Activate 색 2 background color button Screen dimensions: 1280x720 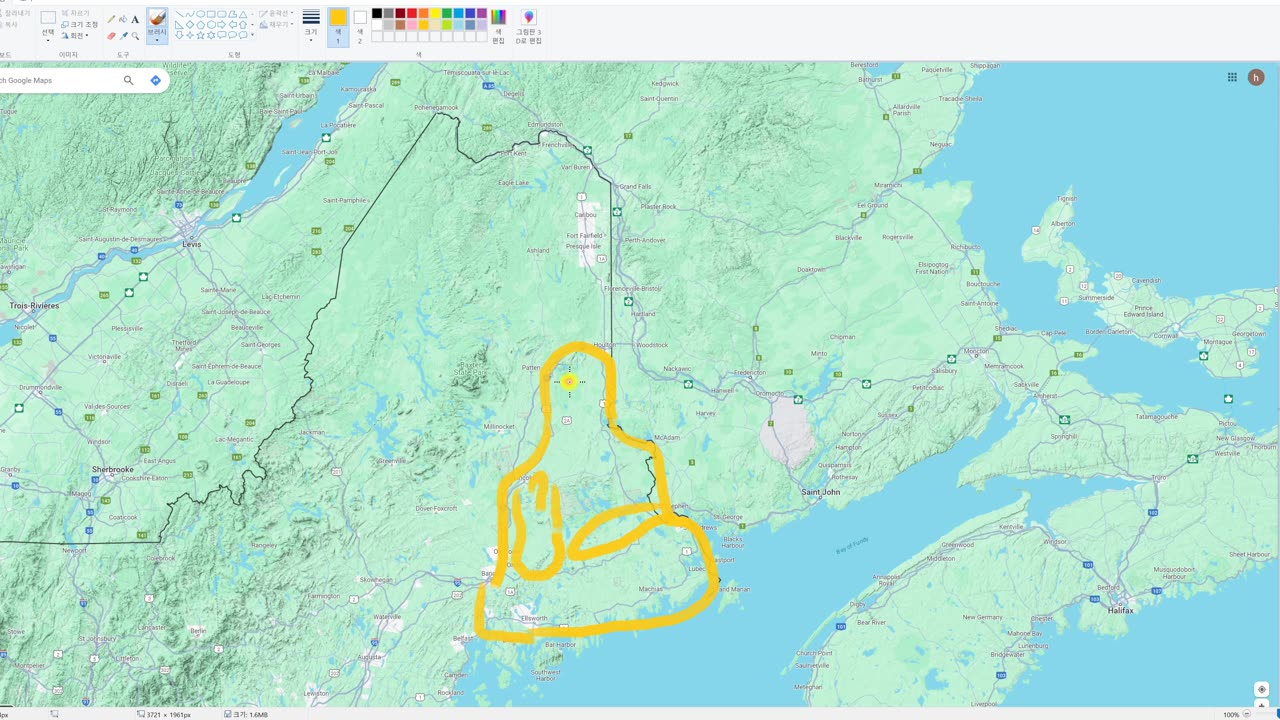360,27
